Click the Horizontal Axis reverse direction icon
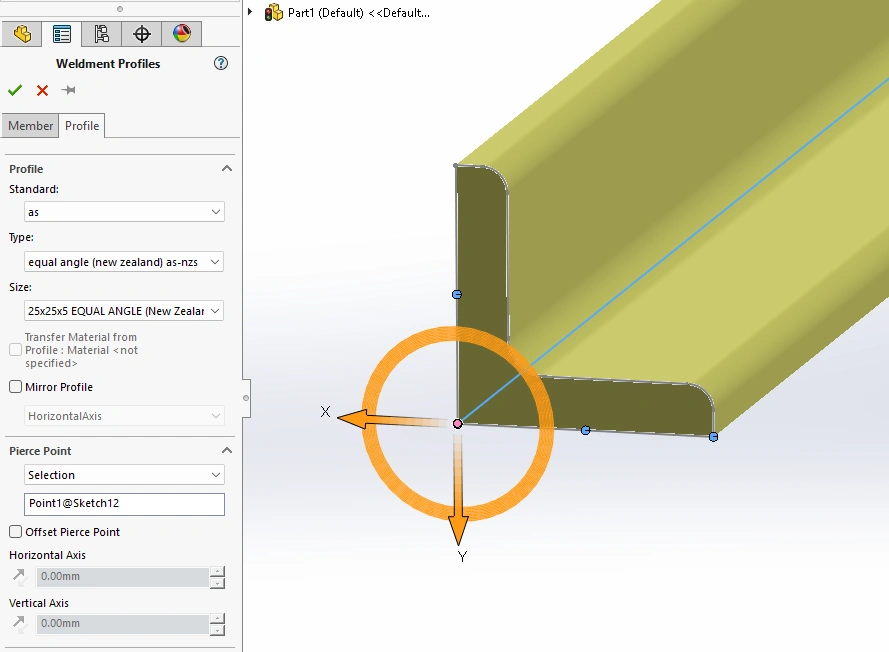This screenshot has width=889, height=652. click(x=19, y=577)
